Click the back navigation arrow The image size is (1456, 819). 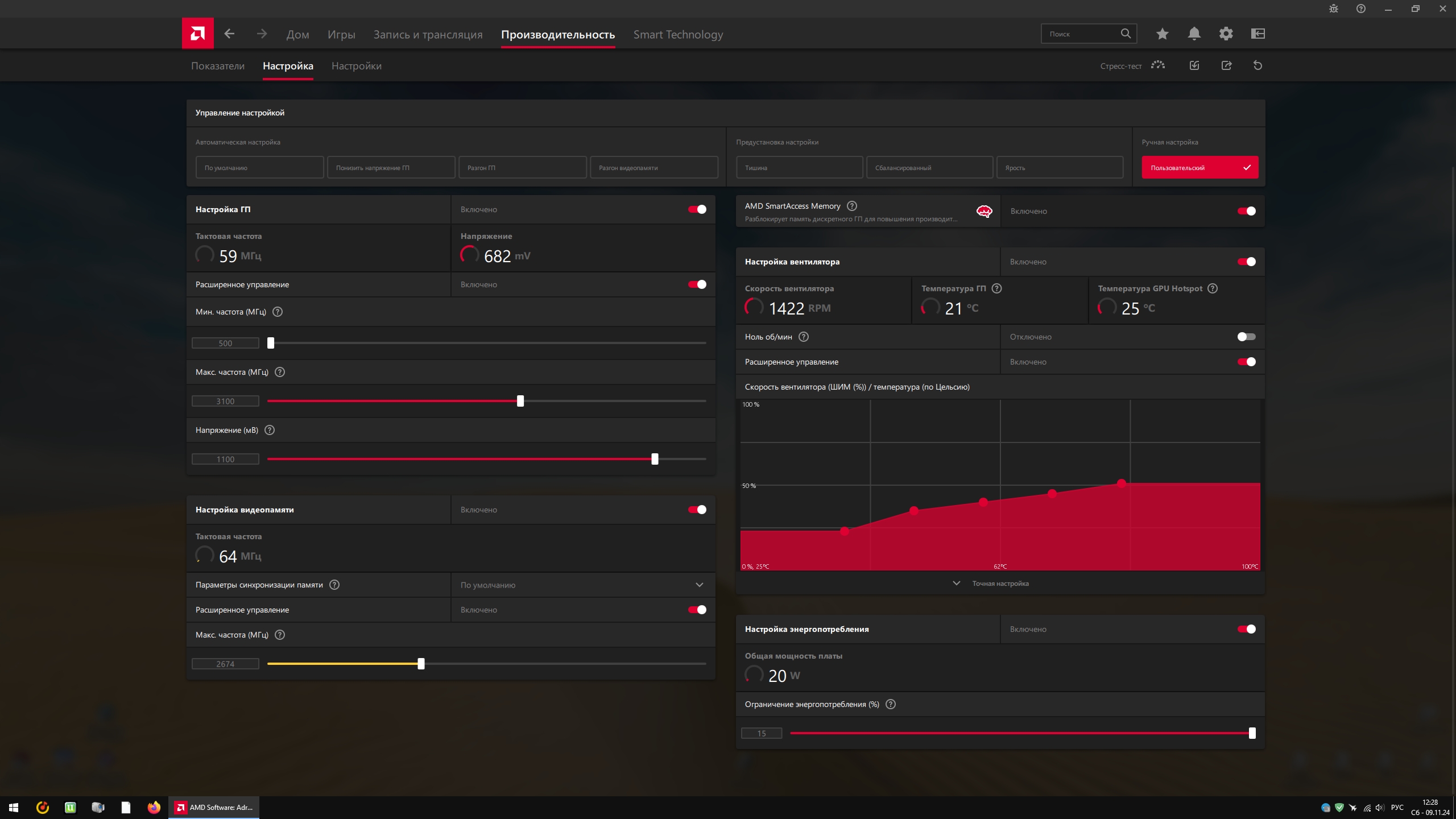229,34
